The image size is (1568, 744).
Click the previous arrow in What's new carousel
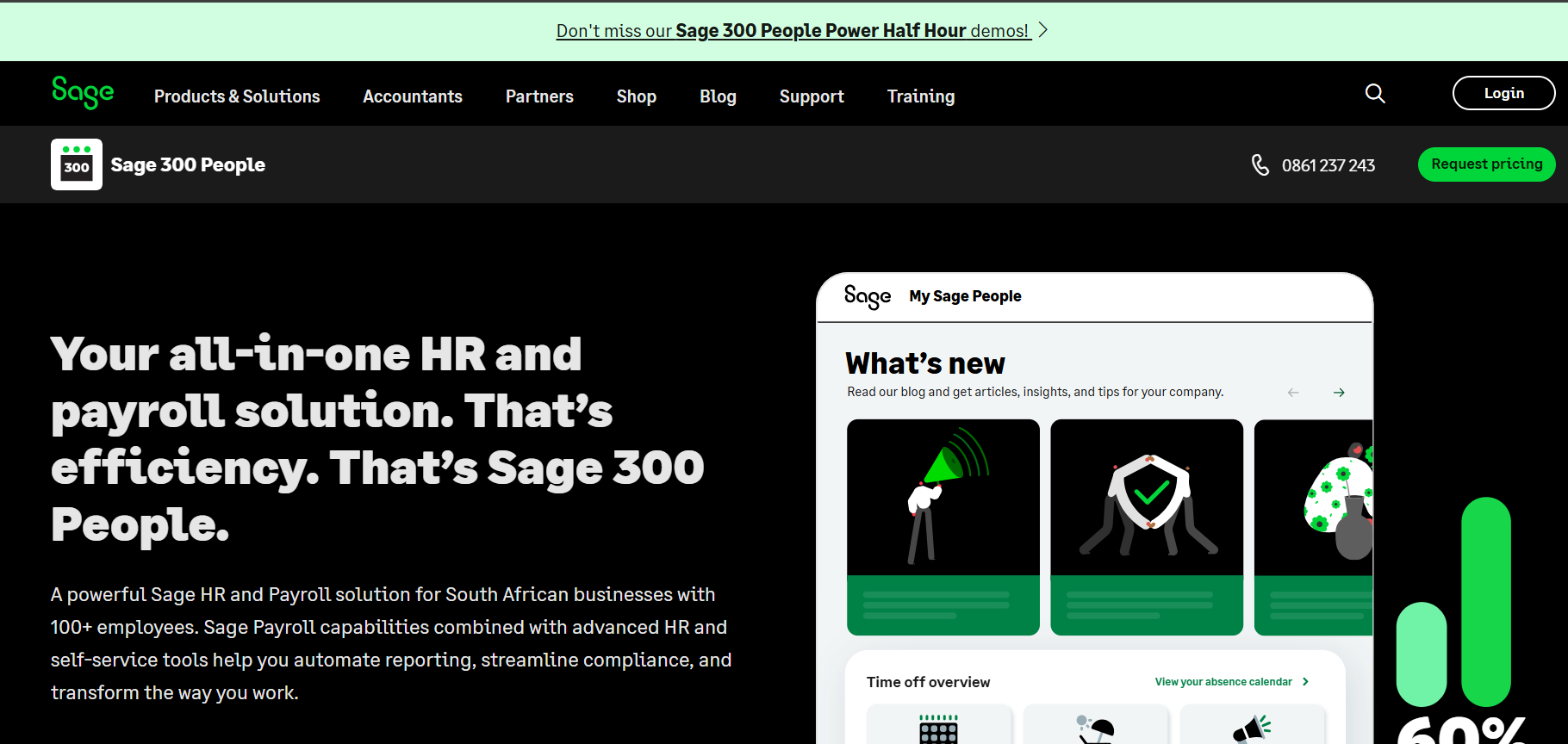(1293, 393)
